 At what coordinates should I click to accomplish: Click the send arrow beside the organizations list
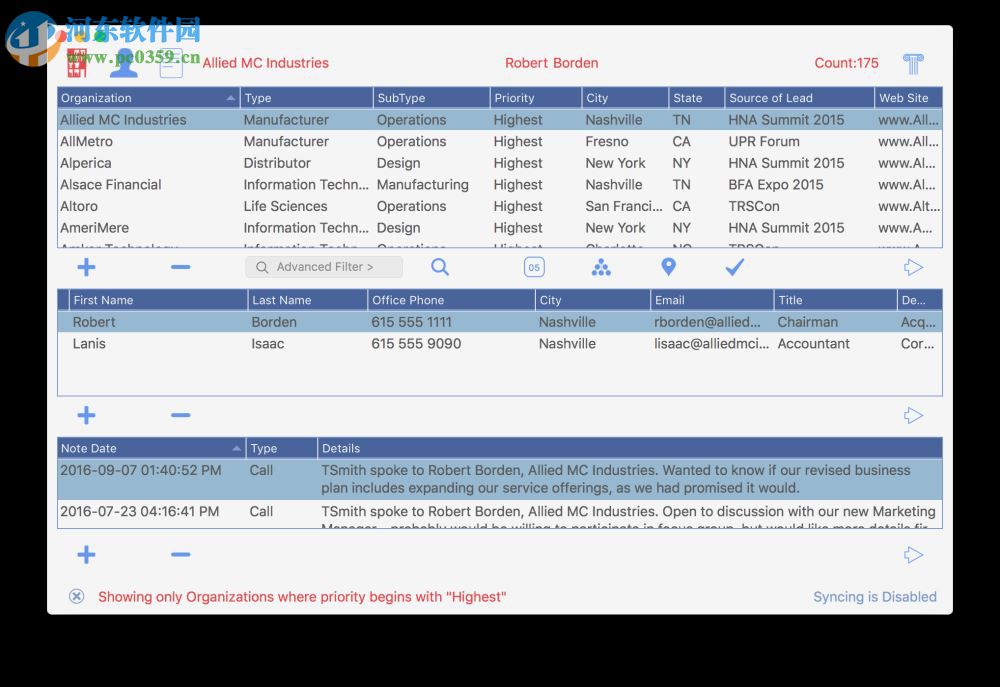[914, 267]
